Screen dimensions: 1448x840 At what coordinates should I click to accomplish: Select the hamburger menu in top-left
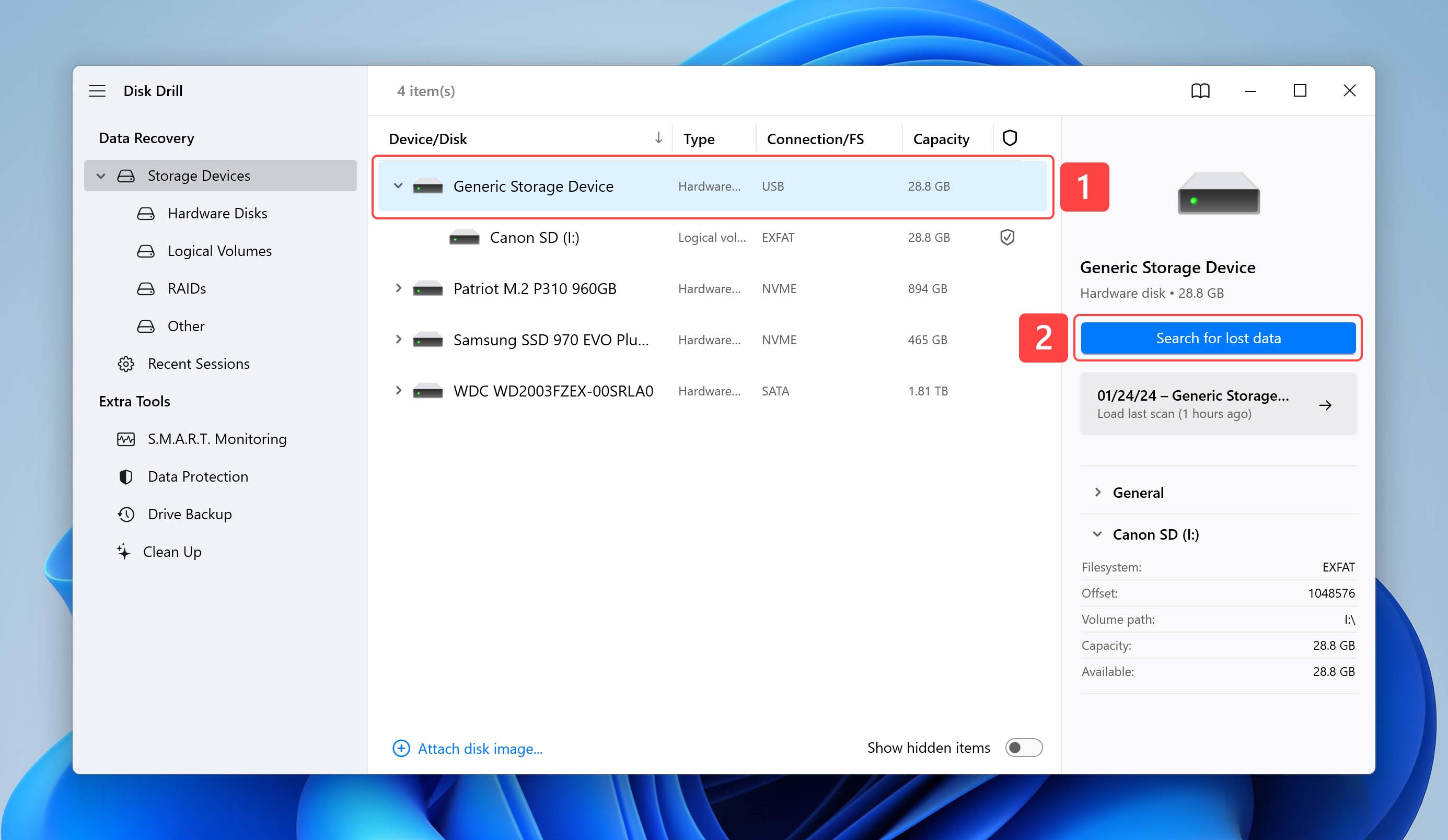[x=97, y=91]
